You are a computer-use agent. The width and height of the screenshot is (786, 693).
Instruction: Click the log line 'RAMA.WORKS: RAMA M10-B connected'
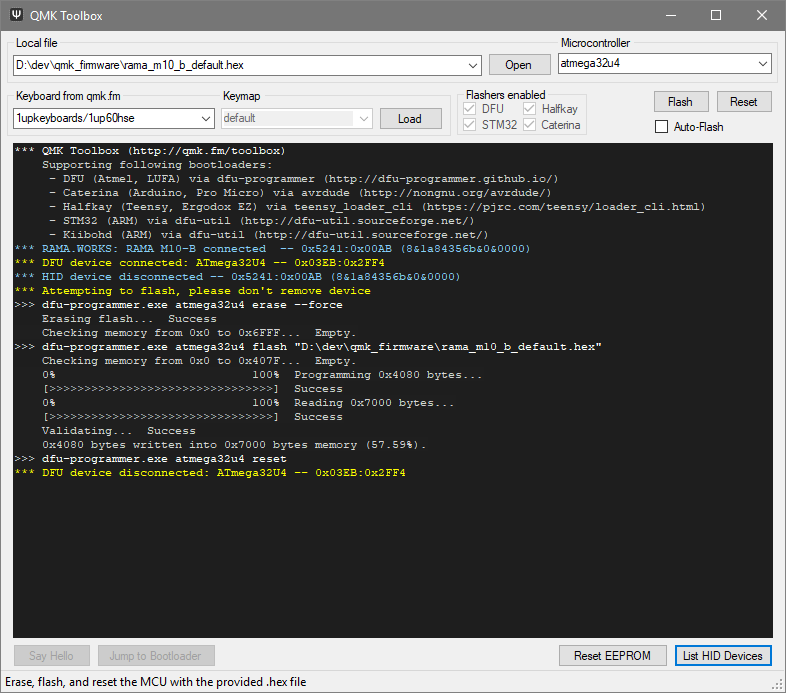point(272,249)
